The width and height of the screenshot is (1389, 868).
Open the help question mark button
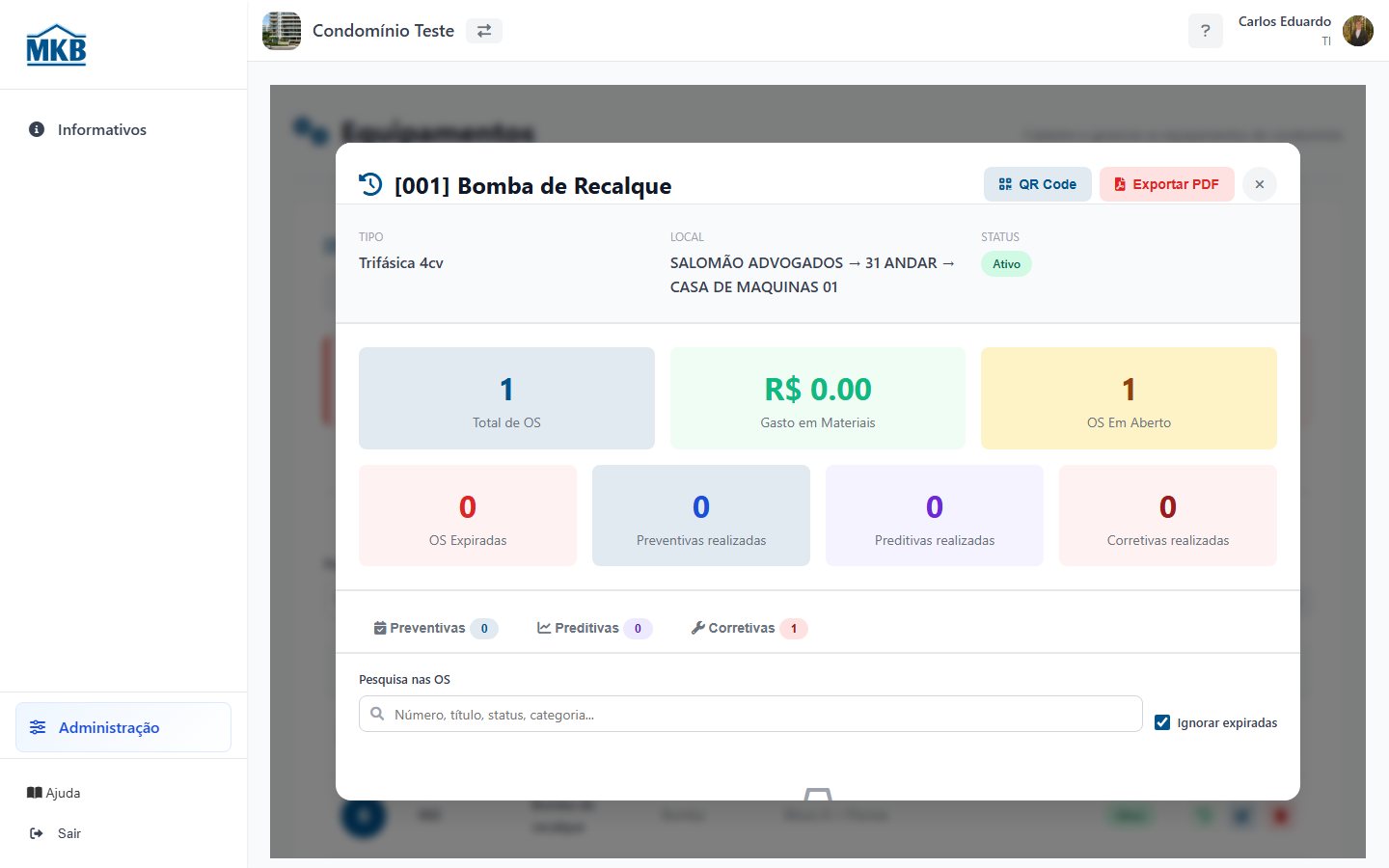coord(1205,31)
